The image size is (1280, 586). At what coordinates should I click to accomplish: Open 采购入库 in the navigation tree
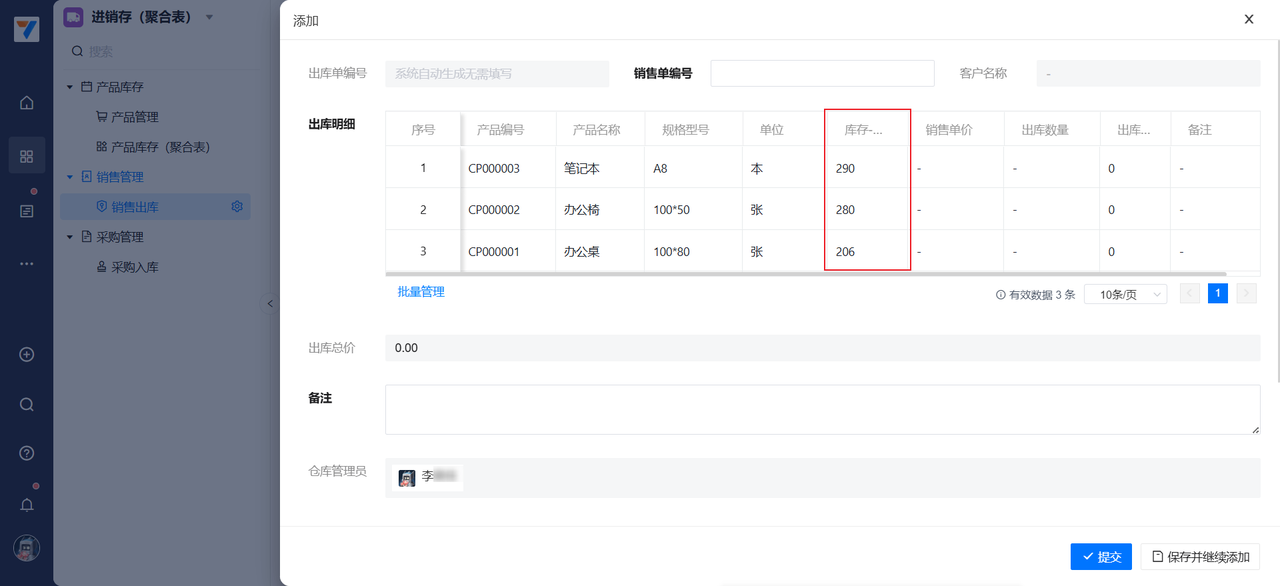pos(134,267)
